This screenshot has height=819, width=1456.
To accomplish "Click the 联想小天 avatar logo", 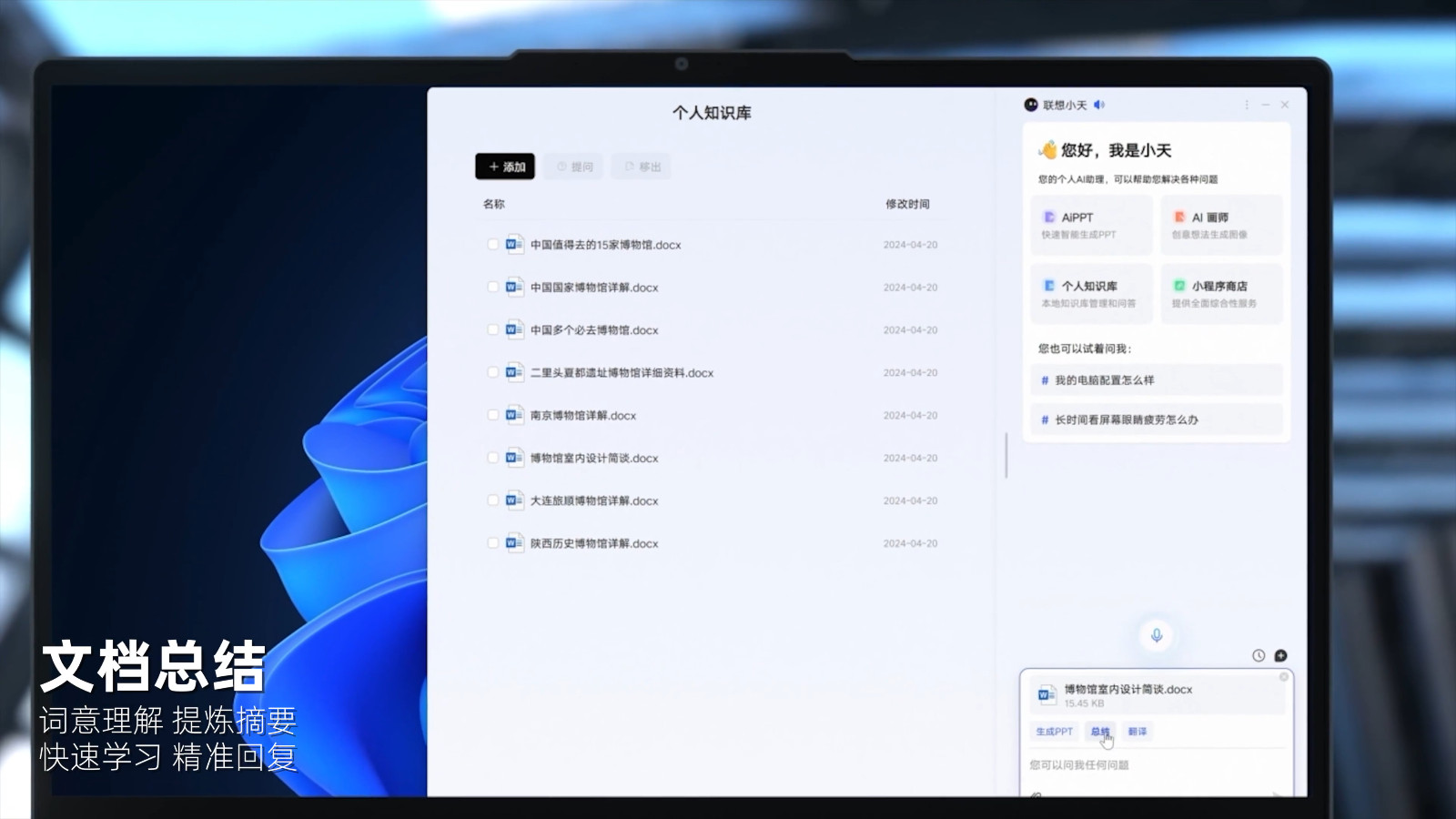I will click(x=1031, y=105).
